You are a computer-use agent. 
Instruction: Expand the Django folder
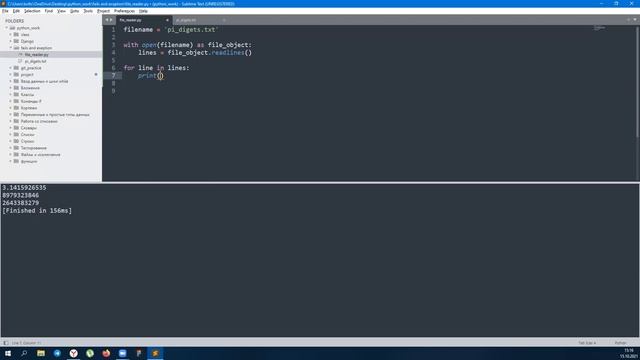pyautogui.click(x=11, y=41)
